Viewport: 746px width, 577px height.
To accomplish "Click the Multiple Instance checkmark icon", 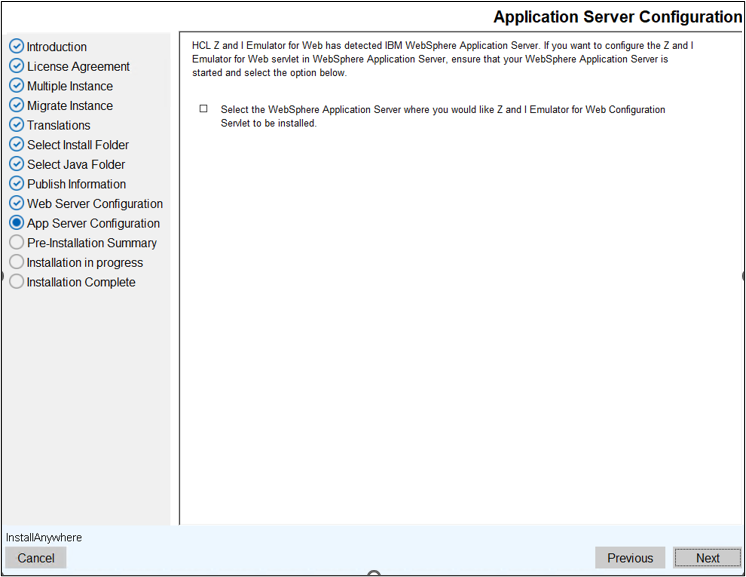I will [x=17, y=85].
